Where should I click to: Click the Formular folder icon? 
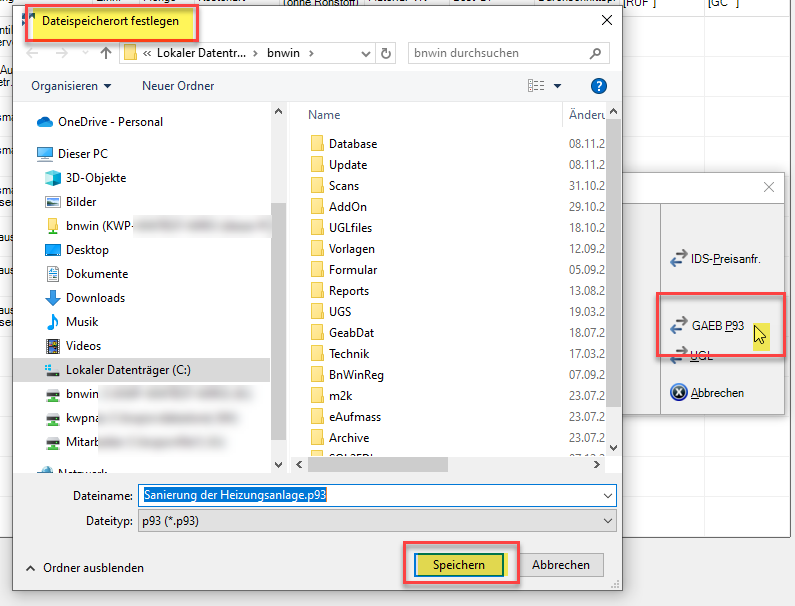pos(317,269)
